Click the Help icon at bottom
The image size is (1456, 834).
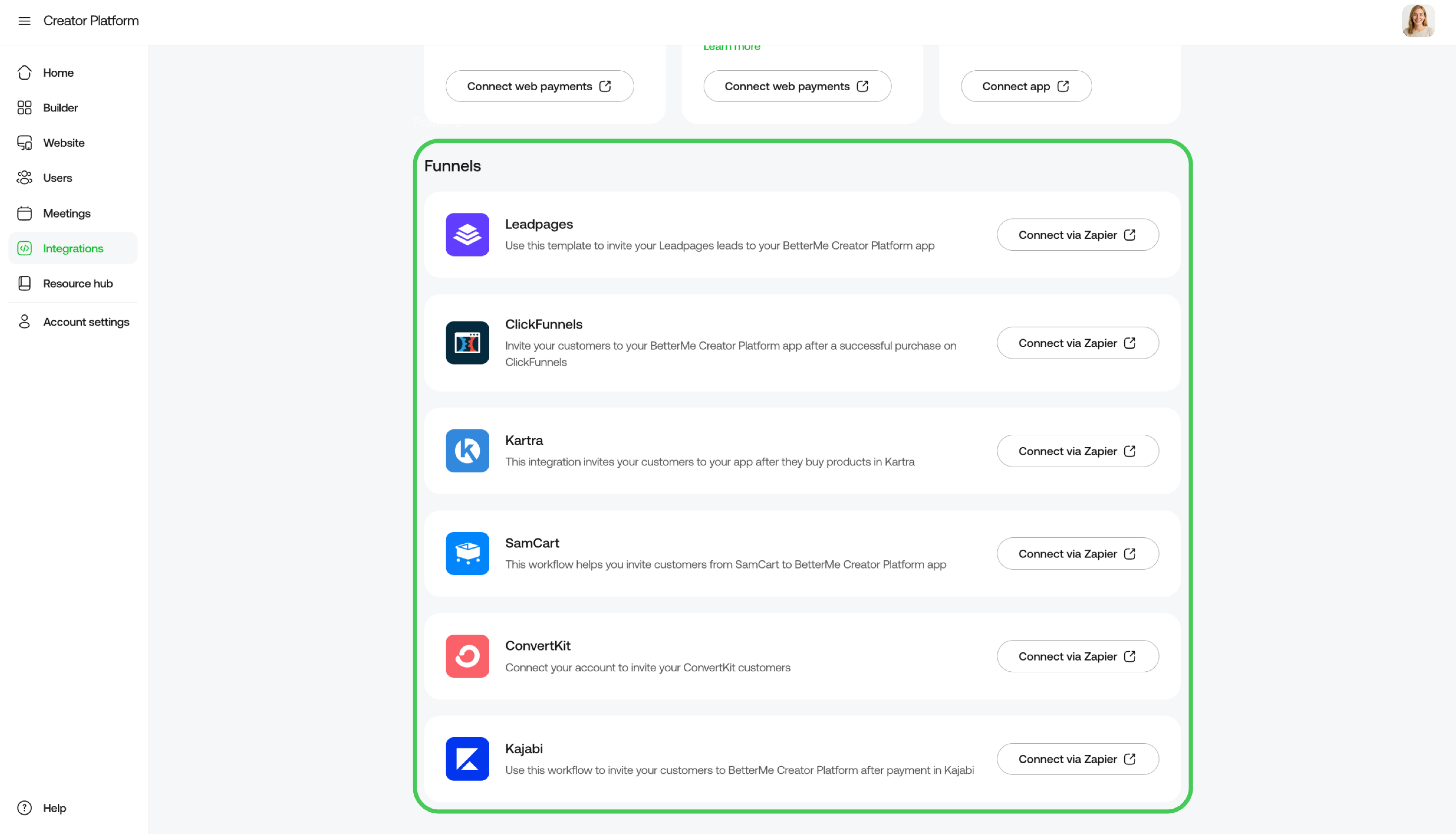(25, 808)
